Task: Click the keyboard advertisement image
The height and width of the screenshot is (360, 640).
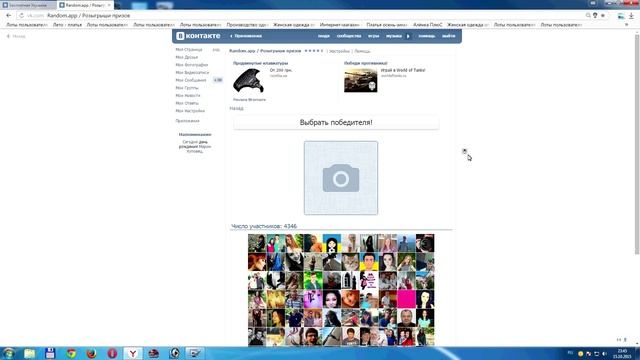Action: pos(249,81)
